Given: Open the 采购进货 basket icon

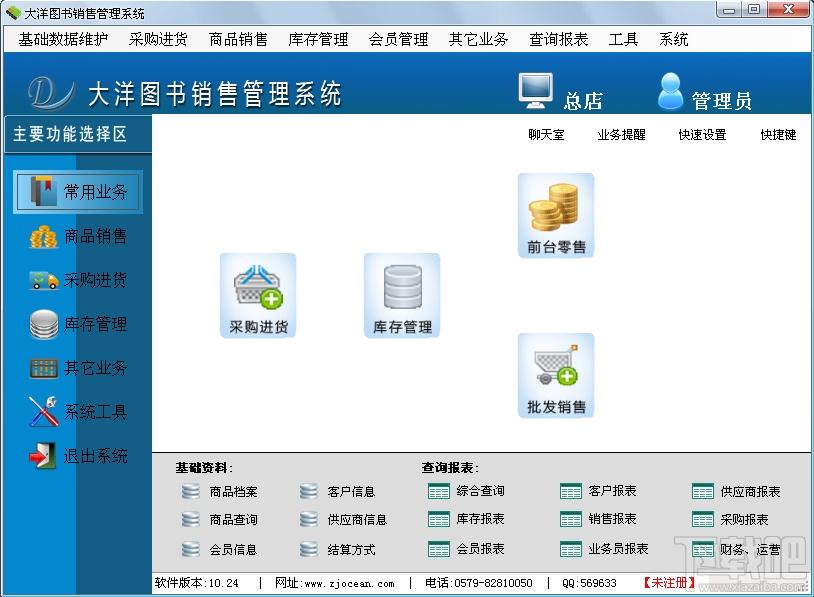Looking at the screenshot, I should click(258, 295).
